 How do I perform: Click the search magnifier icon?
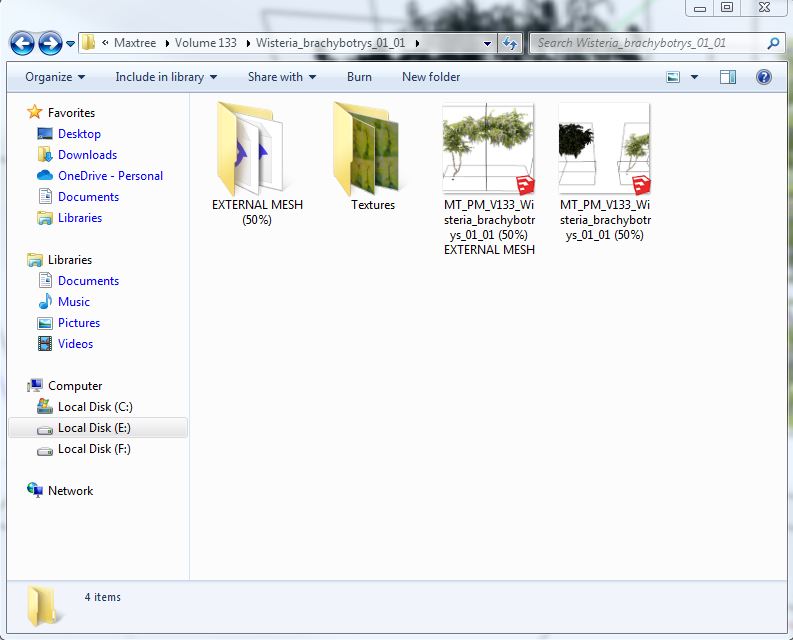pos(773,44)
